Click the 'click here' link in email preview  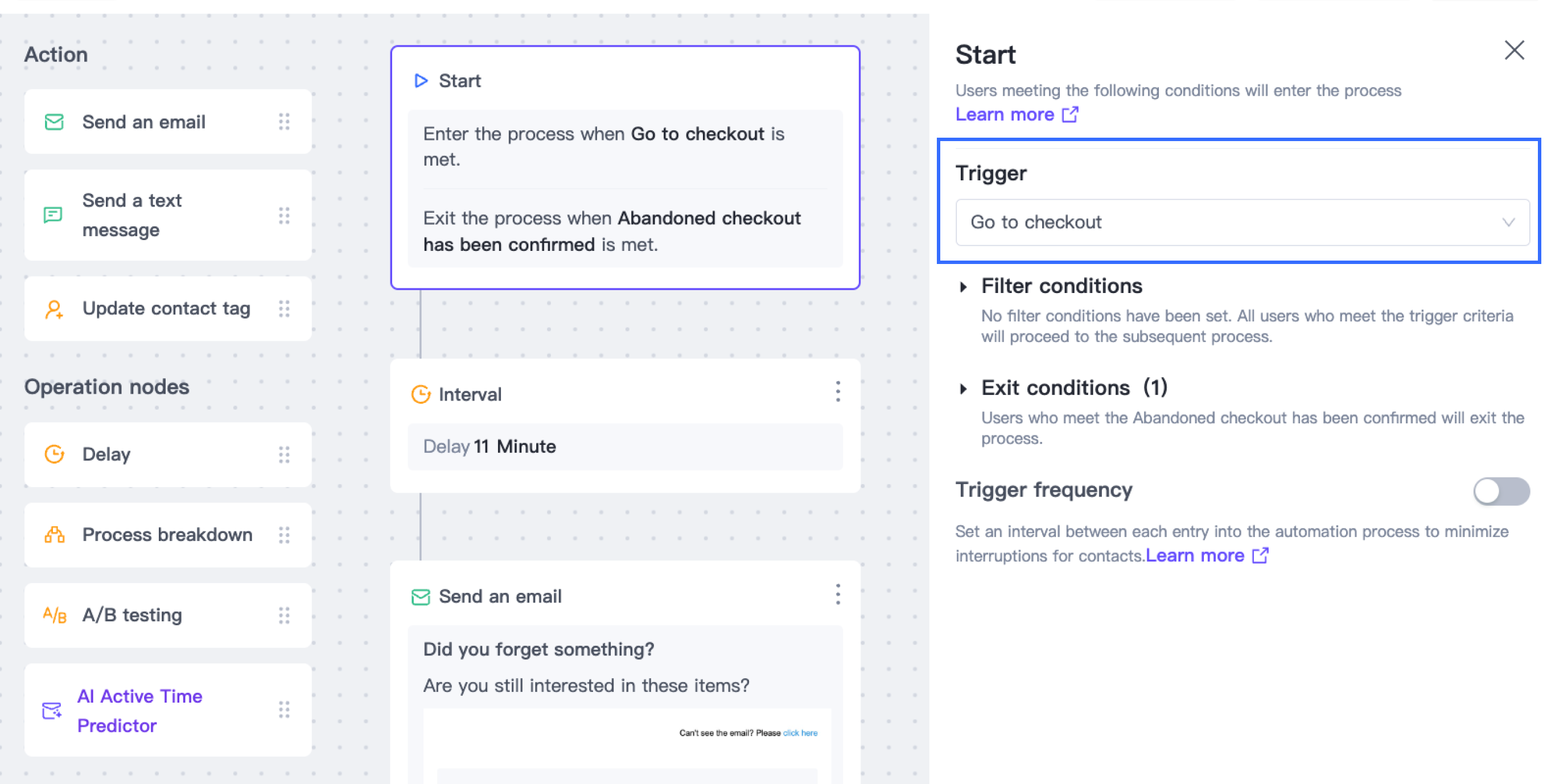(x=800, y=732)
